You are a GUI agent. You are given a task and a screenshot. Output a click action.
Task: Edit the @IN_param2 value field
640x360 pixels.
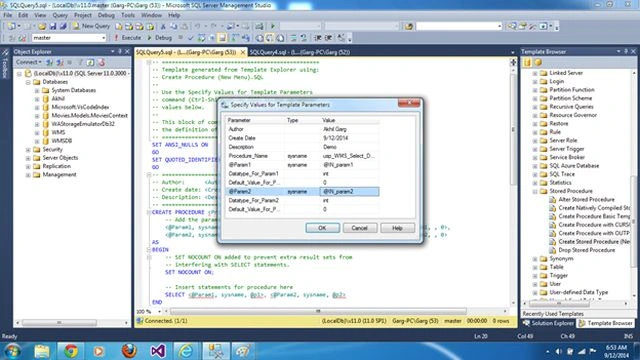pyautogui.click(x=350, y=191)
